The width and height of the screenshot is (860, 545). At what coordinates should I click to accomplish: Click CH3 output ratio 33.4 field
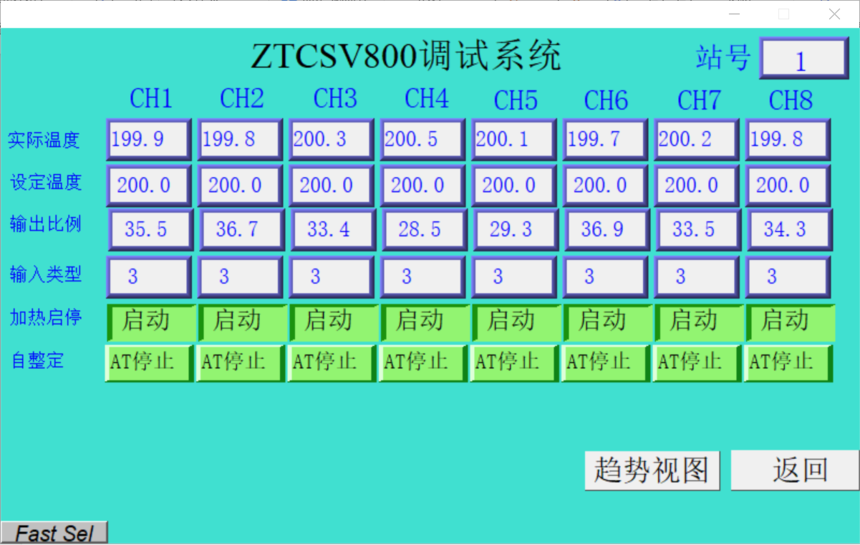click(x=333, y=229)
